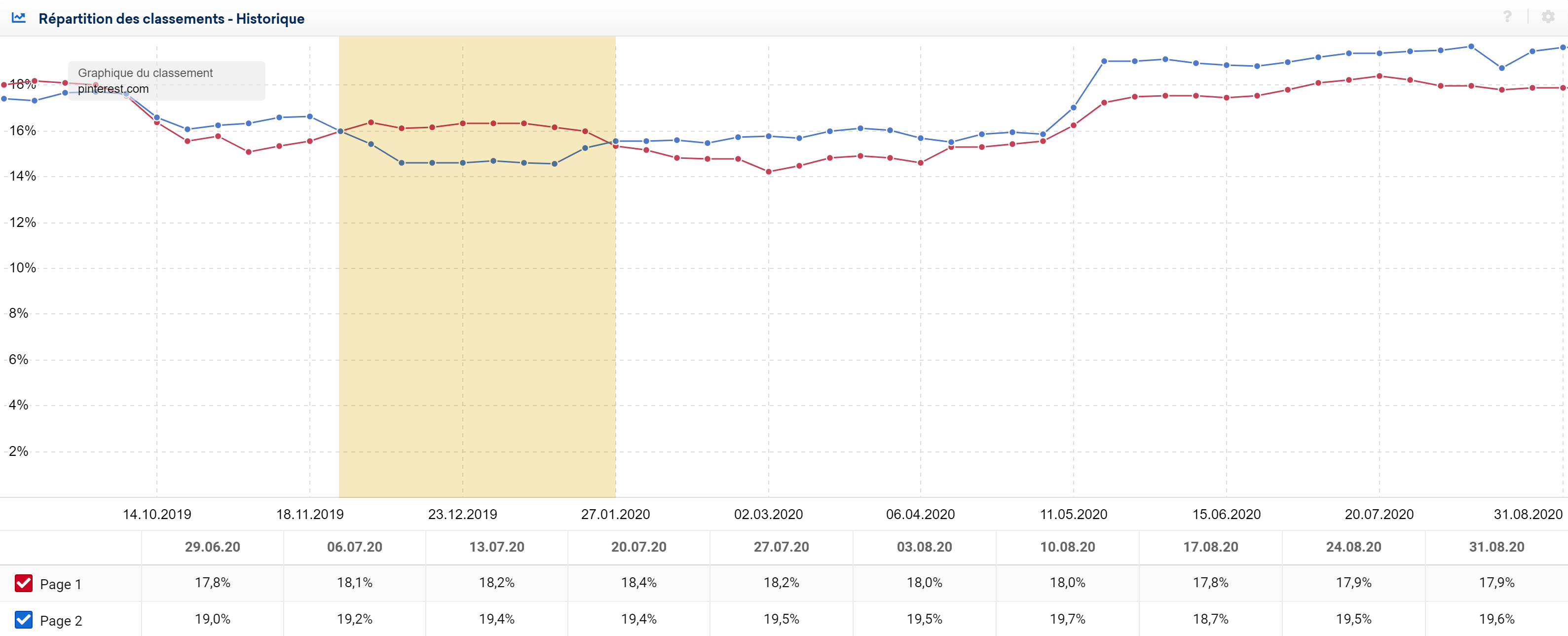Viewport: 1568px width, 636px height.
Task: Click the 10.08.20 table column header
Action: 1068,547
